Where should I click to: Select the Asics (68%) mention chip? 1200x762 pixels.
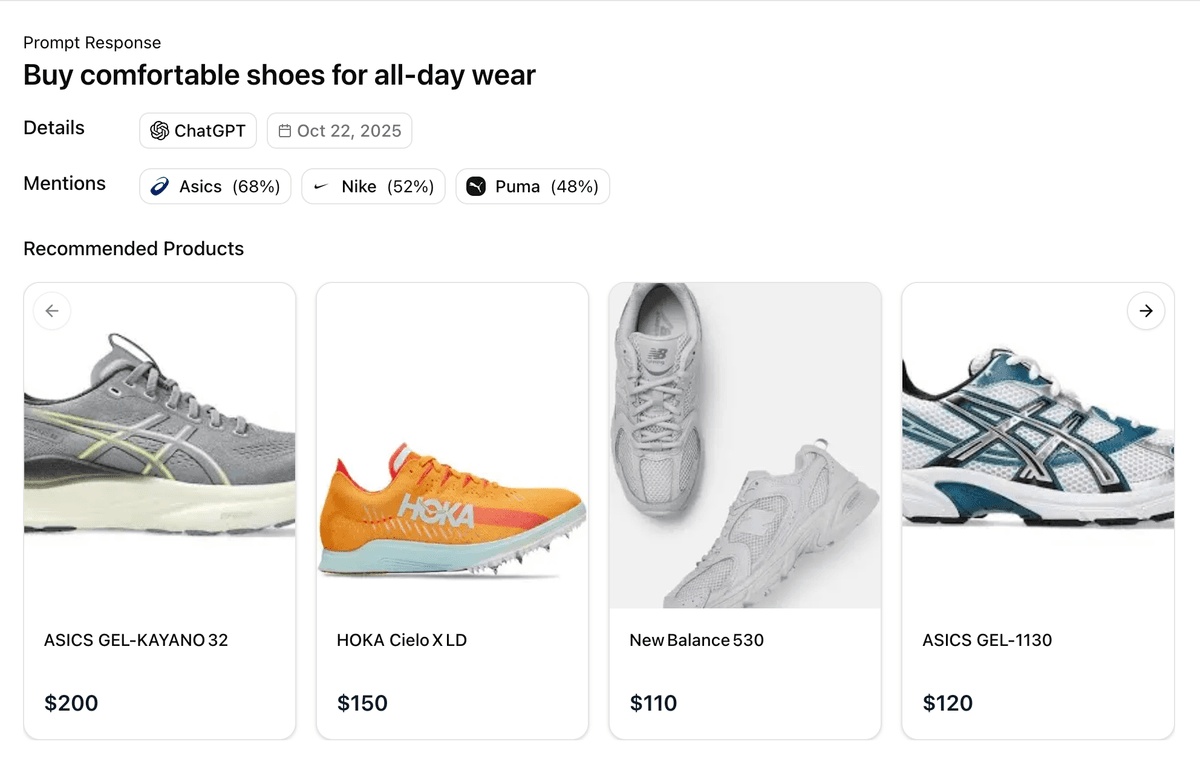pos(214,186)
